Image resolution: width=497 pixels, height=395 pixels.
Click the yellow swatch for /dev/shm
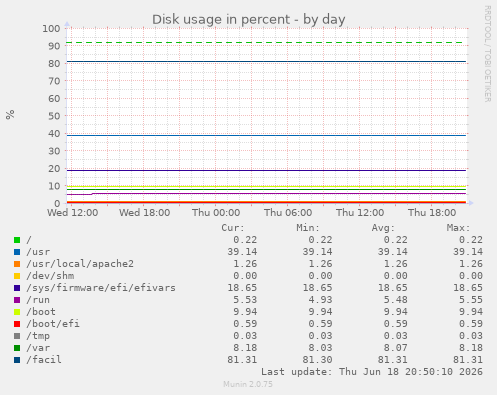coord(17,276)
